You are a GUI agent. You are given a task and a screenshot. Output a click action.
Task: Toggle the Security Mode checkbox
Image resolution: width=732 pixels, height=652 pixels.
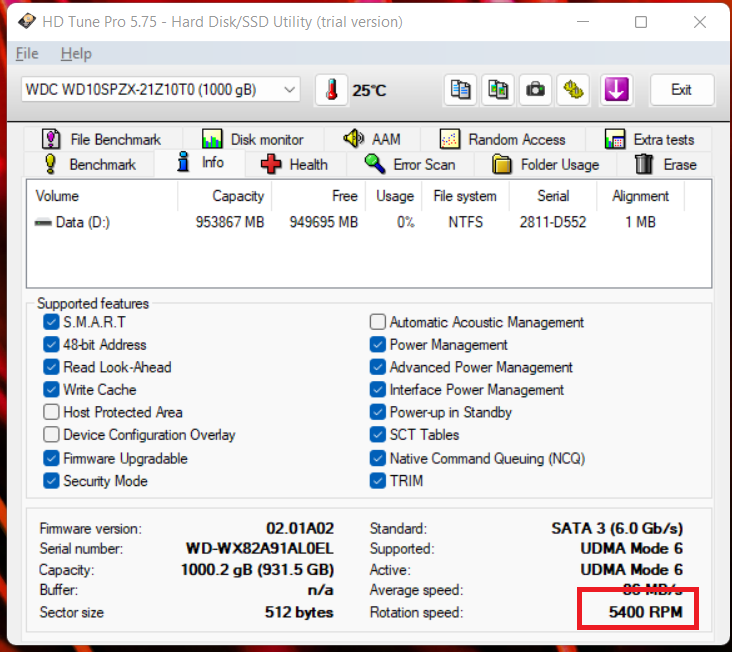pos(51,480)
